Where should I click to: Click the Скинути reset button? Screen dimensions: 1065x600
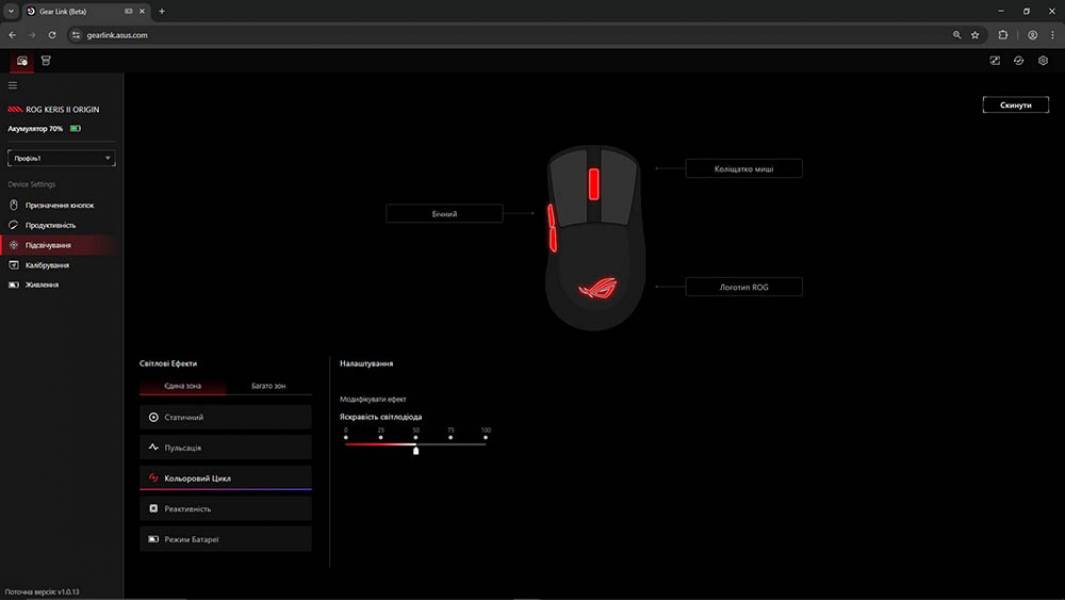point(1015,104)
